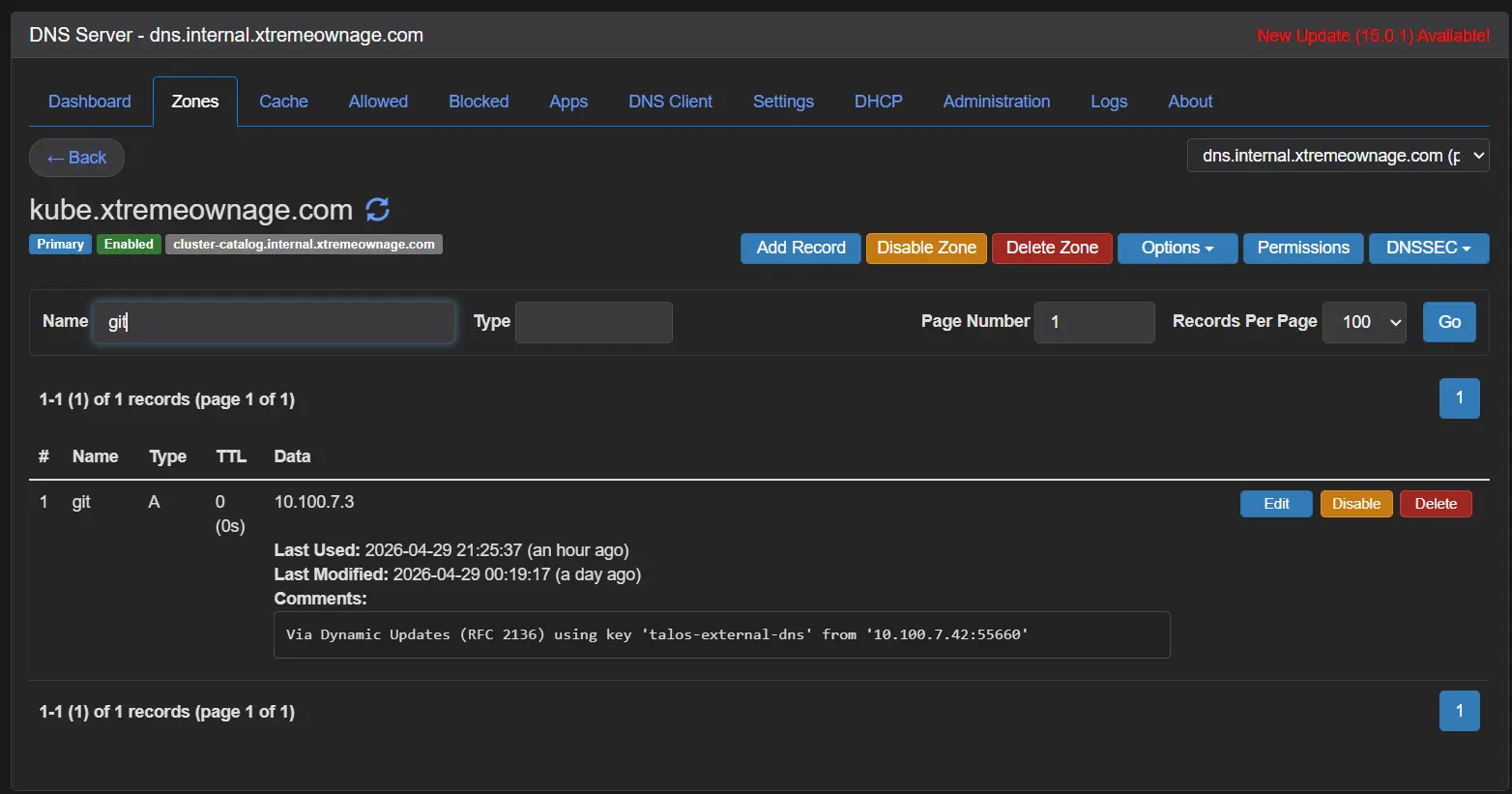Click the Name filter input field
This screenshot has height=794, width=1512.
click(274, 322)
